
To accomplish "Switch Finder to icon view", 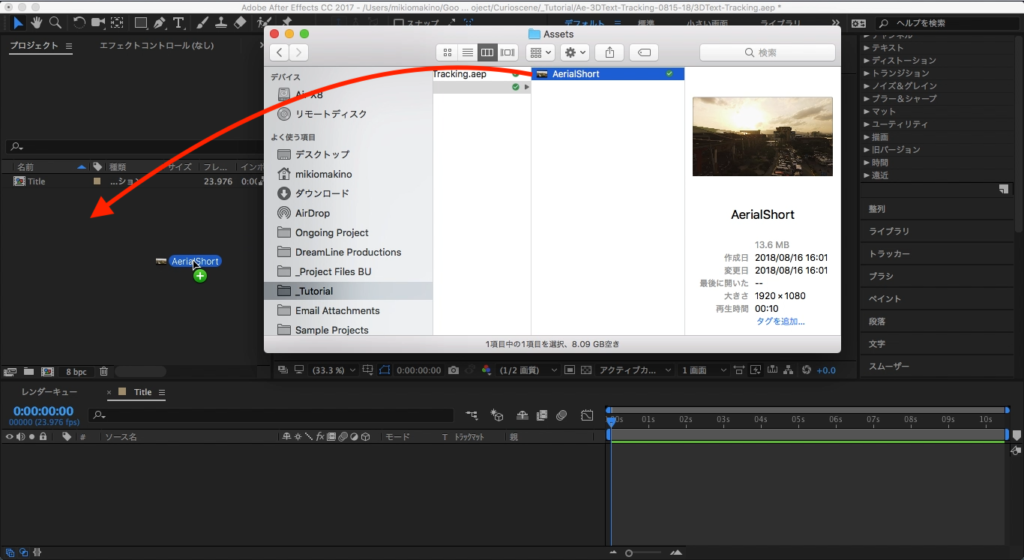I will click(x=447, y=52).
